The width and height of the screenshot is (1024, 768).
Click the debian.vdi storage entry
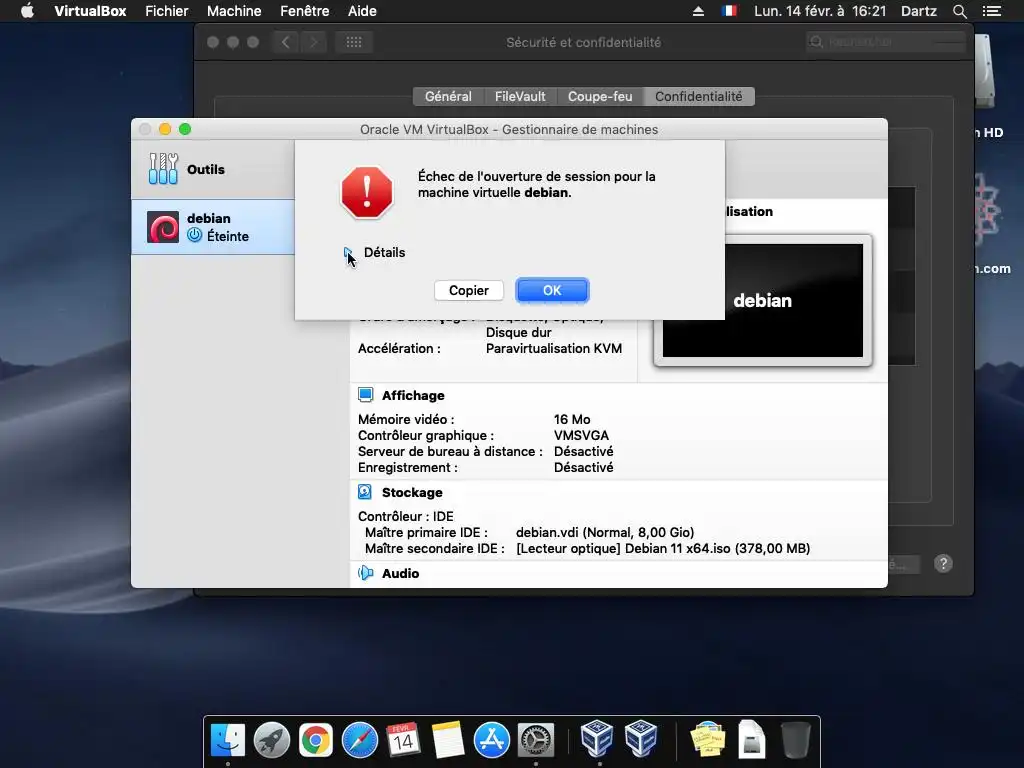click(x=605, y=532)
